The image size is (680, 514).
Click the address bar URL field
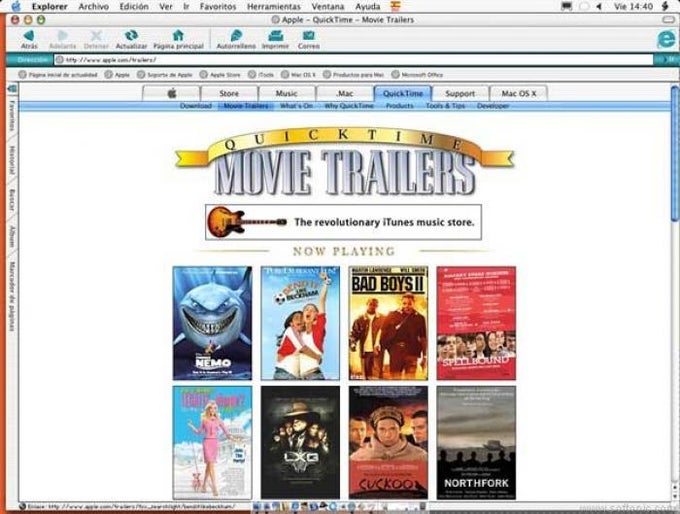(354, 60)
